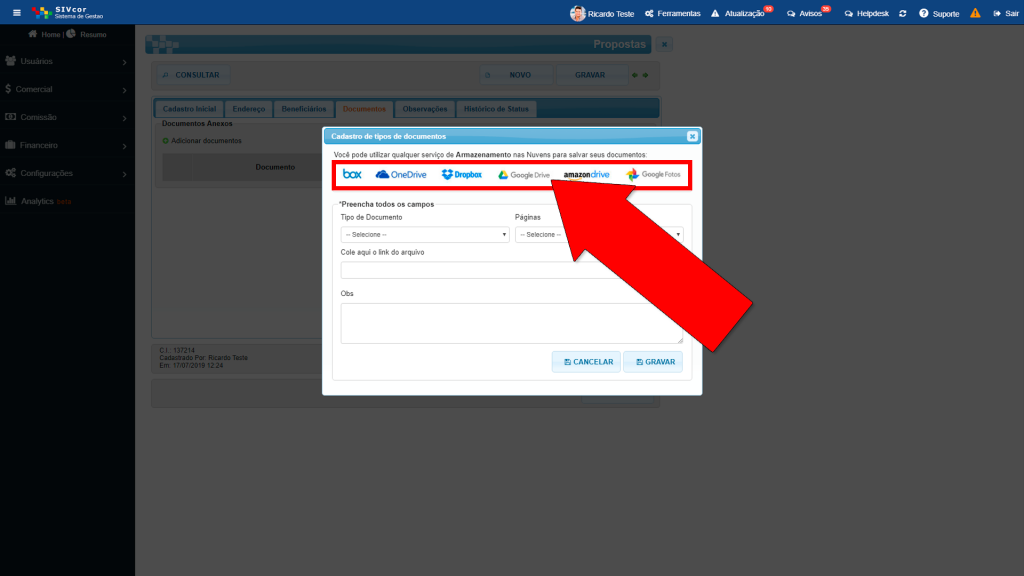Click the Resumo pie chart icon
Viewport: 1024px width, 576px height.
pos(71,34)
